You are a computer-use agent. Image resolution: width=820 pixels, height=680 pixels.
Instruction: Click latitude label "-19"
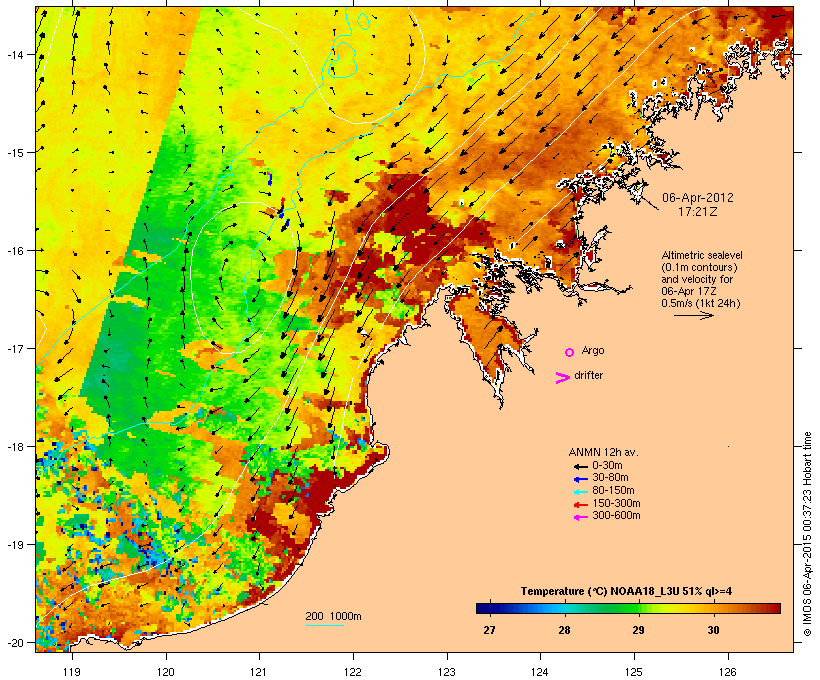[15, 545]
